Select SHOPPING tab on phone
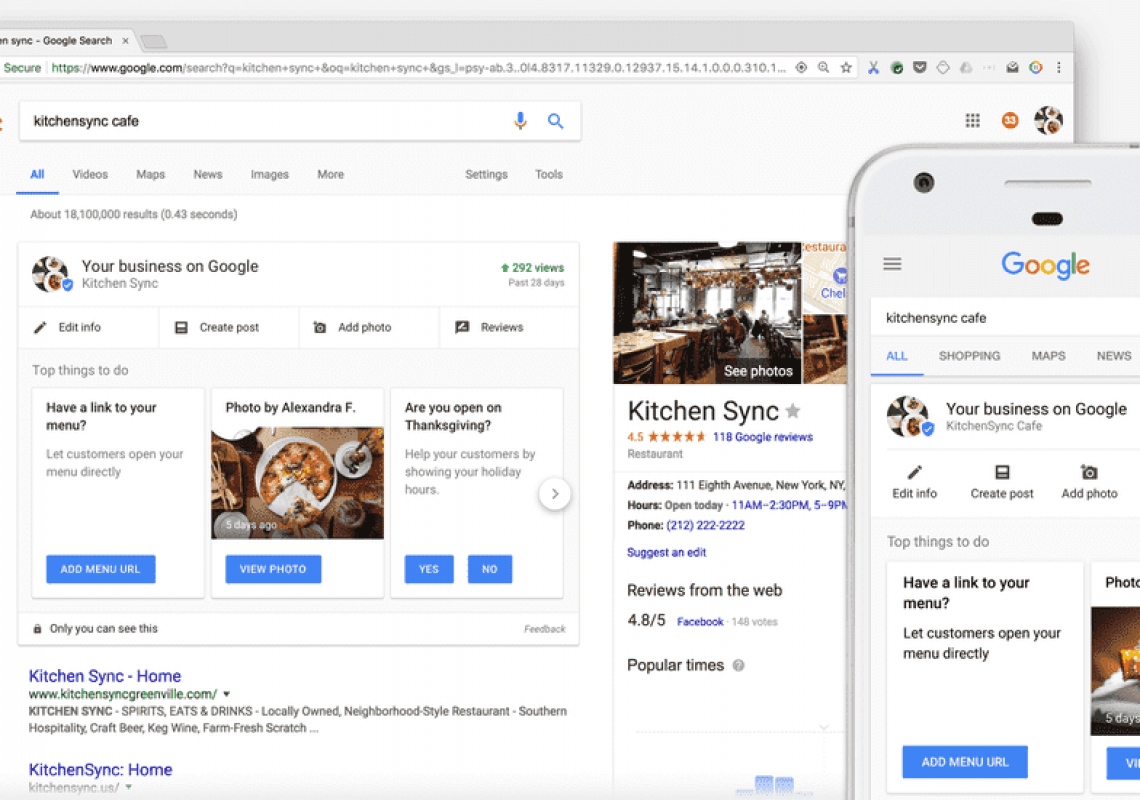Viewport: 1140px width, 800px height. (969, 356)
